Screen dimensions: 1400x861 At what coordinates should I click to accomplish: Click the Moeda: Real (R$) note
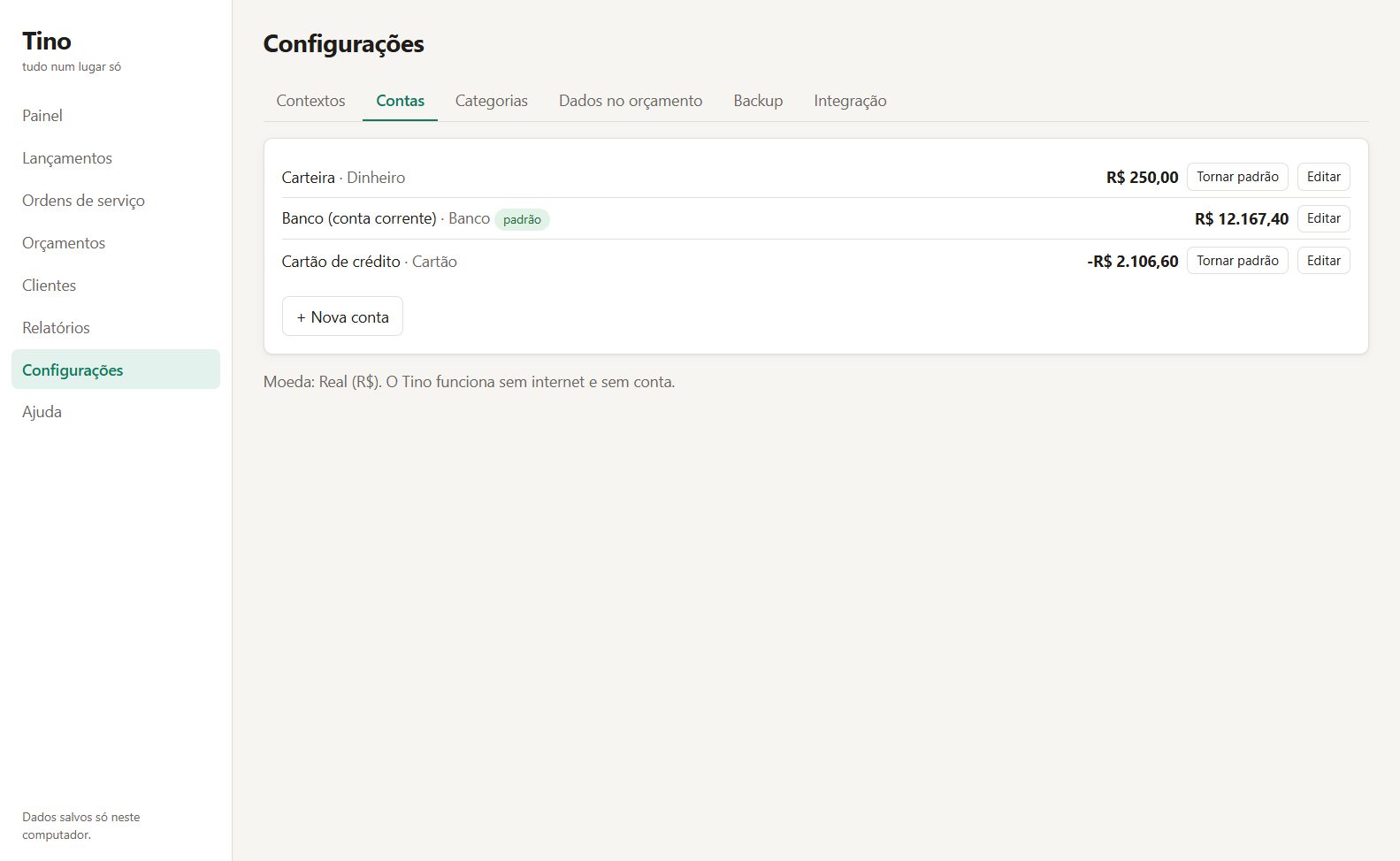[469, 383]
